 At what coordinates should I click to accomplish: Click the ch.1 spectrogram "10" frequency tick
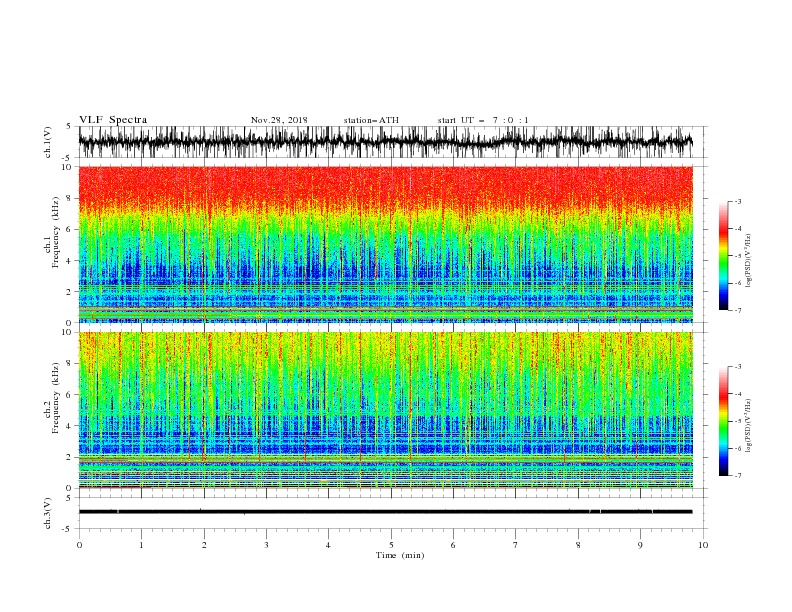[68, 167]
